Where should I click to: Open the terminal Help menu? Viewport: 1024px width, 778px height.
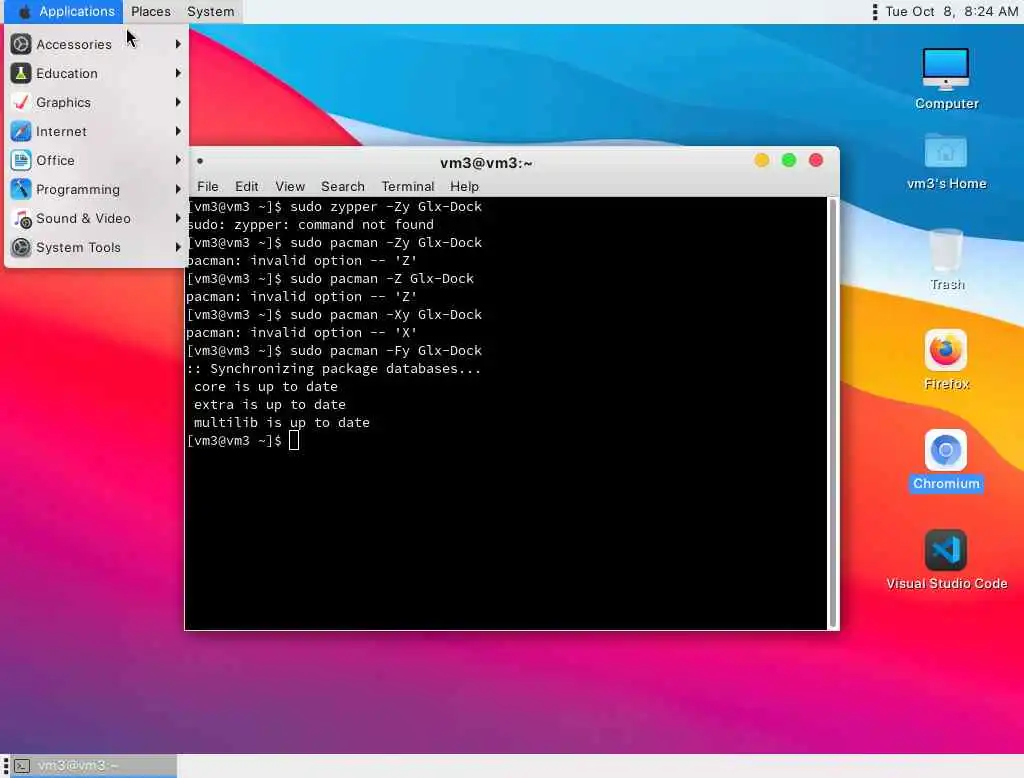point(464,186)
